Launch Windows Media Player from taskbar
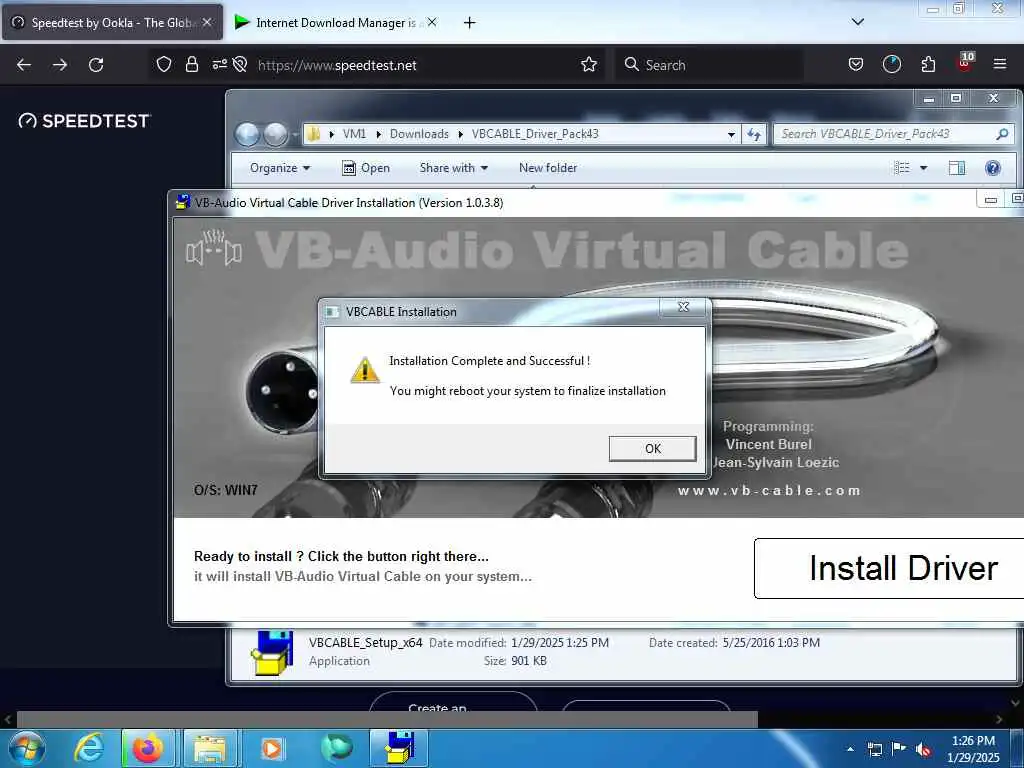The width and height of the screenshot is (1024, 768). pos(272,748)
